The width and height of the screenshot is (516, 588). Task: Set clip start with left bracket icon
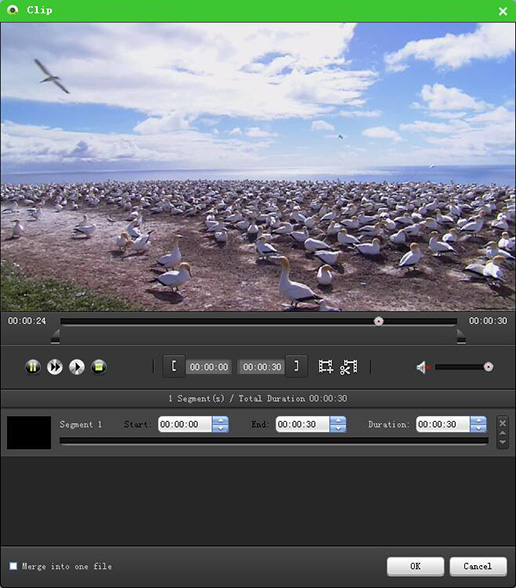174,366
